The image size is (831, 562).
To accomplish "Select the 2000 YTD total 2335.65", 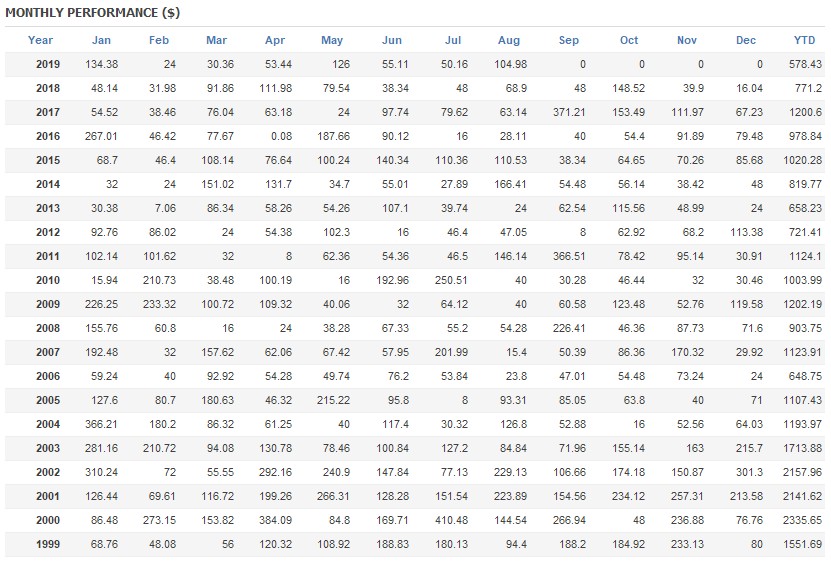I will click(802, 520).
